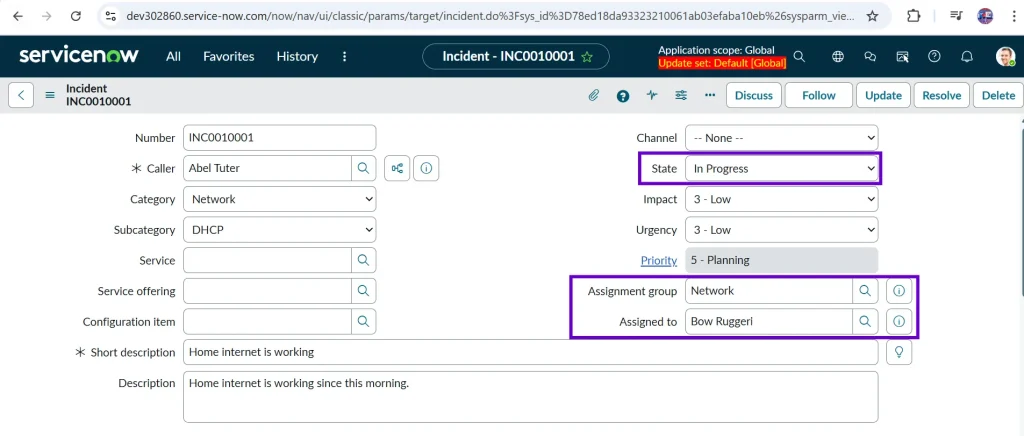Screen dimensions: 1024x436
Task: Open the activity stream pulse icon
Action: coord(652,96)
